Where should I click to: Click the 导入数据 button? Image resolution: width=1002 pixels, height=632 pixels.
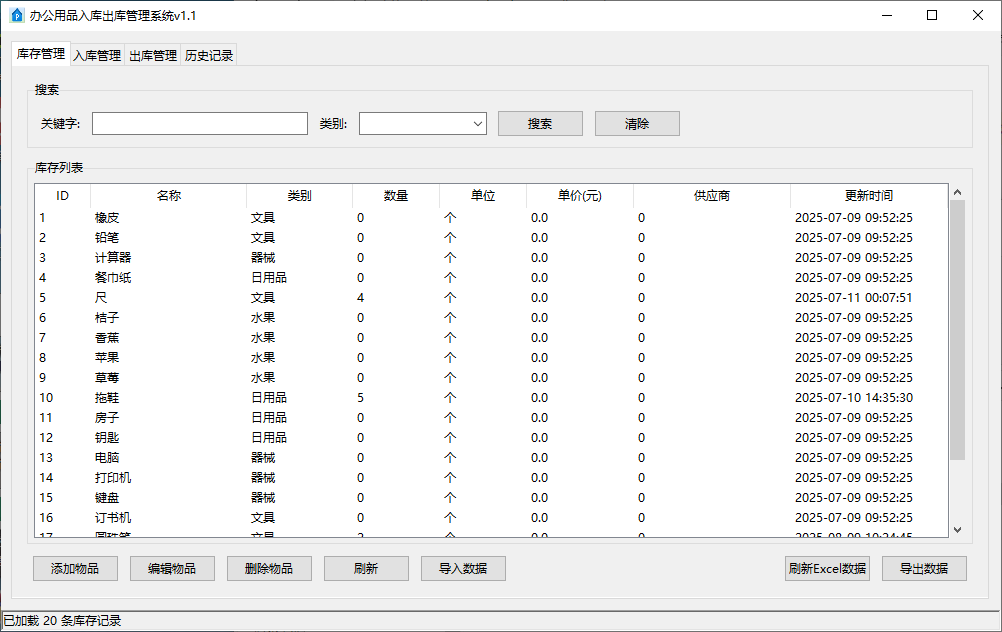pyautogui.click(x=463, y=568)
